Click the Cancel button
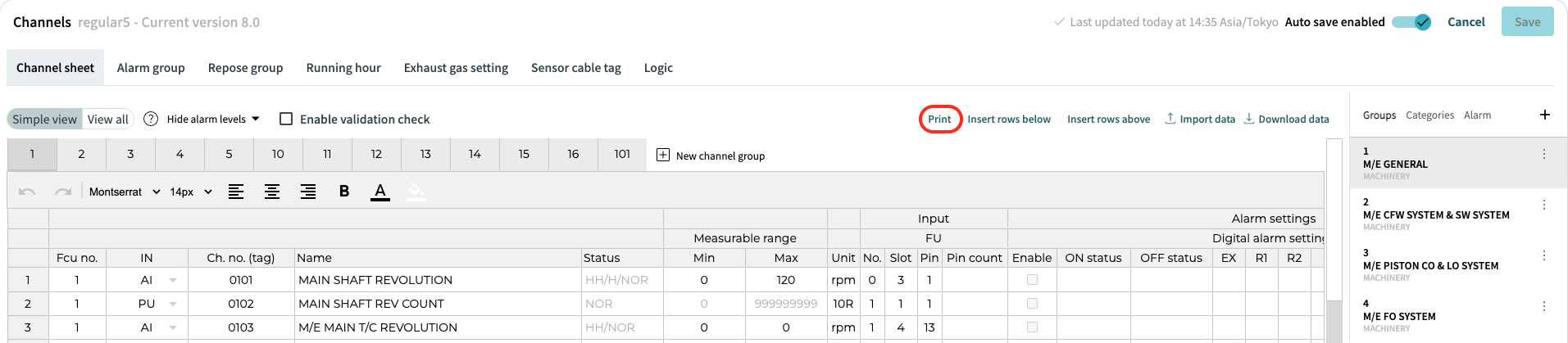 1466,22
